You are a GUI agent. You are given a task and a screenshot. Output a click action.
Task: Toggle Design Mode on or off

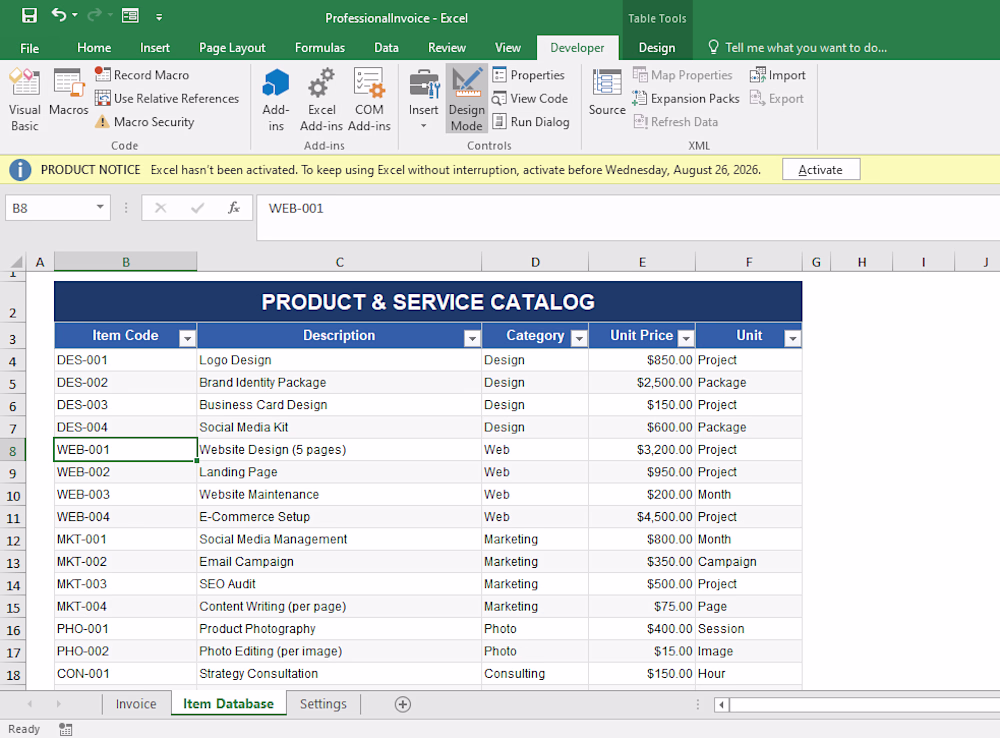467,100
